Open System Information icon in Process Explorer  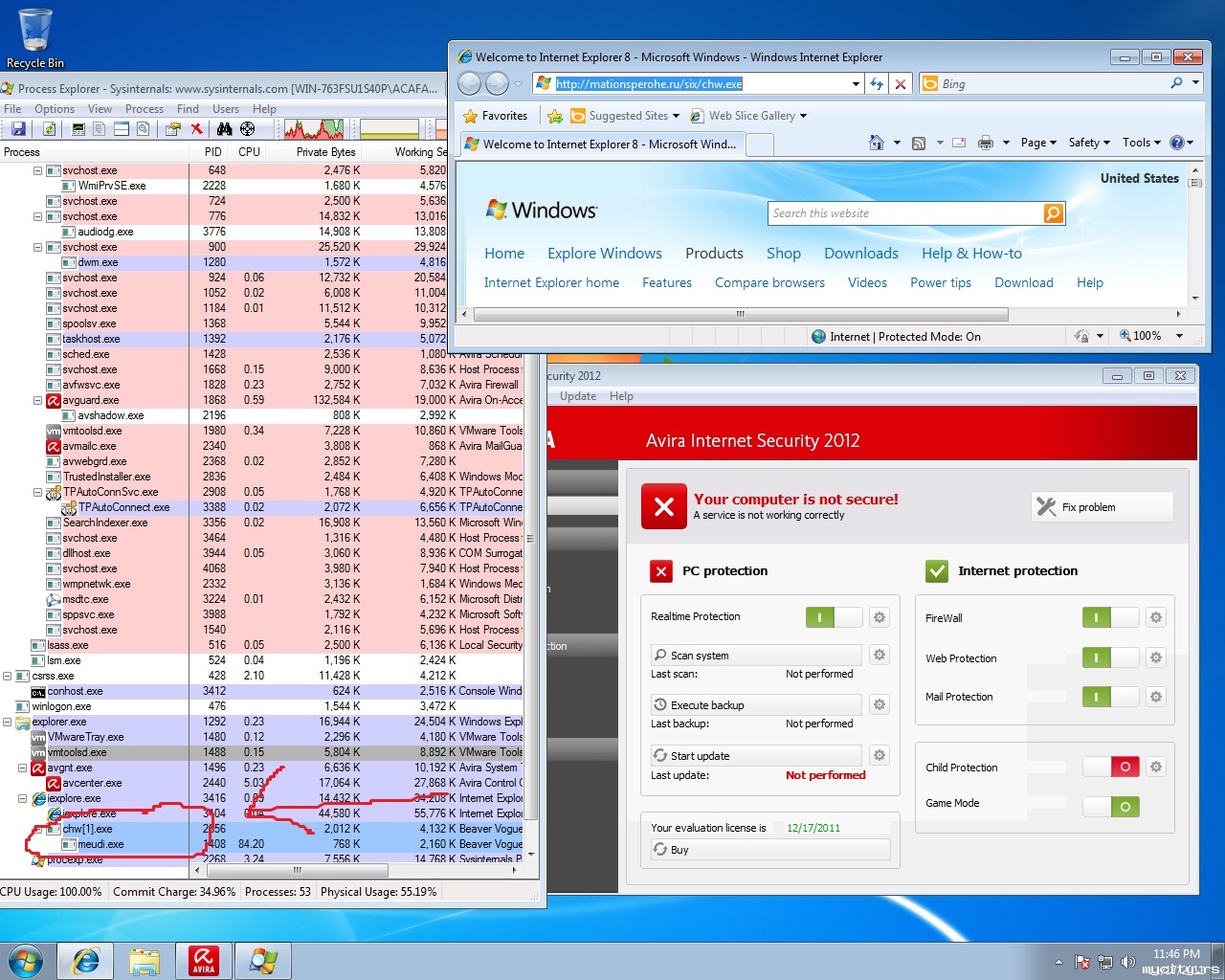[x=78, y=128]
